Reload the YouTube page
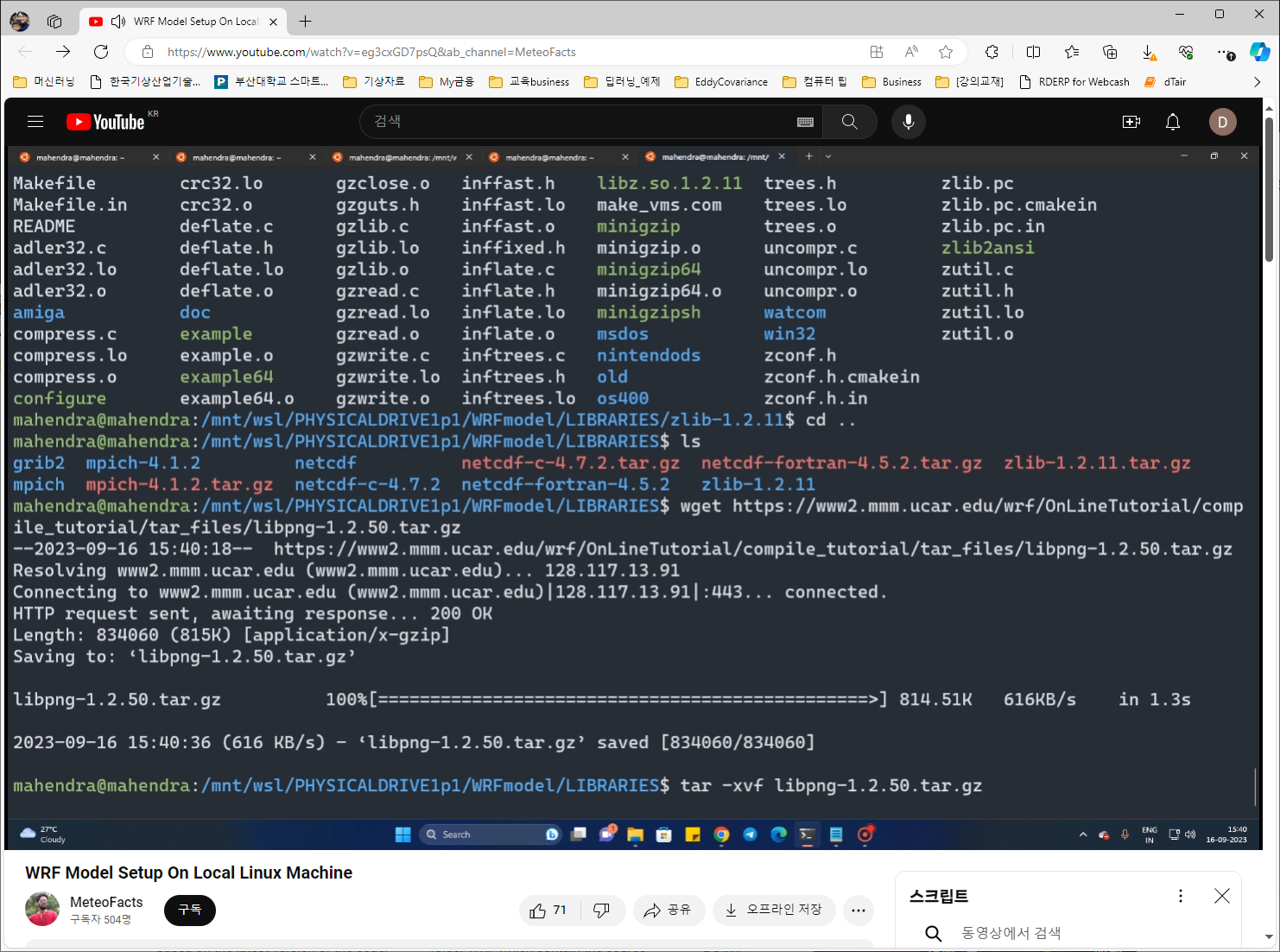Screen dimensions: 1280x952 [x=101, y=52]
